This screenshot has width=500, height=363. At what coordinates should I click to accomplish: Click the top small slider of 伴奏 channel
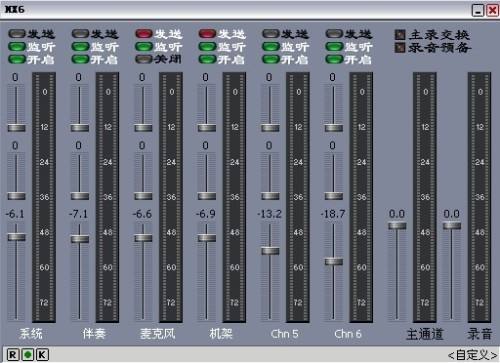[80, 128]
